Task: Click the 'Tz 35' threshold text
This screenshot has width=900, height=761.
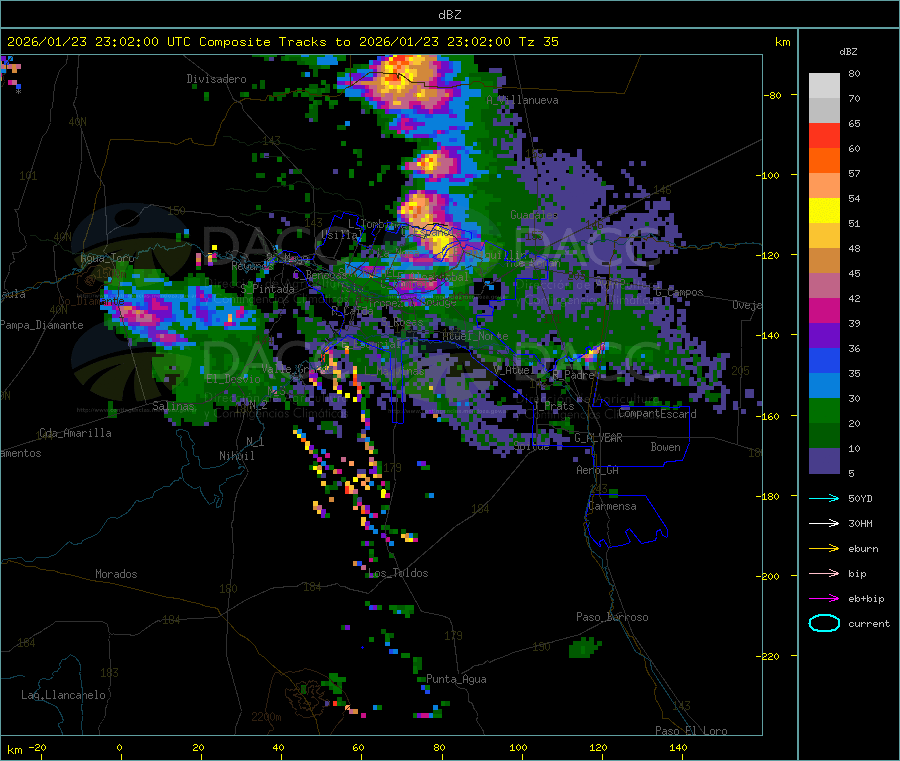Action: pos(538,42)
